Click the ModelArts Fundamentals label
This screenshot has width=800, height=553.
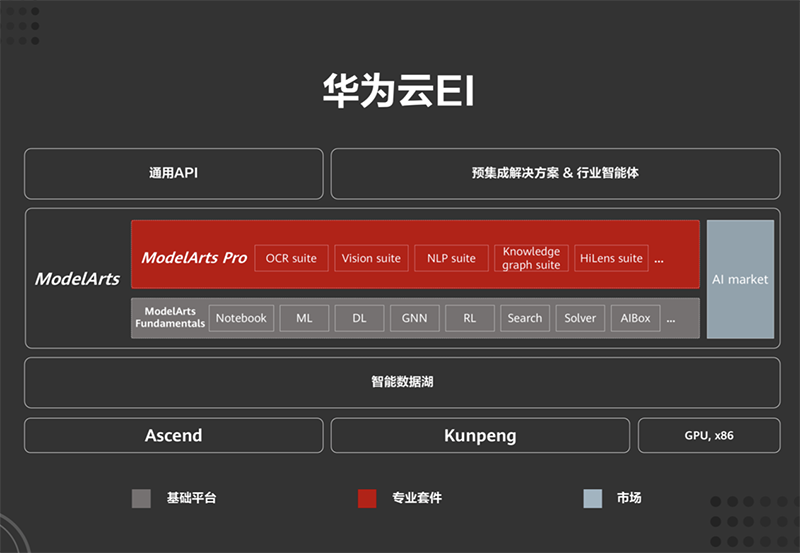[170, 317]
